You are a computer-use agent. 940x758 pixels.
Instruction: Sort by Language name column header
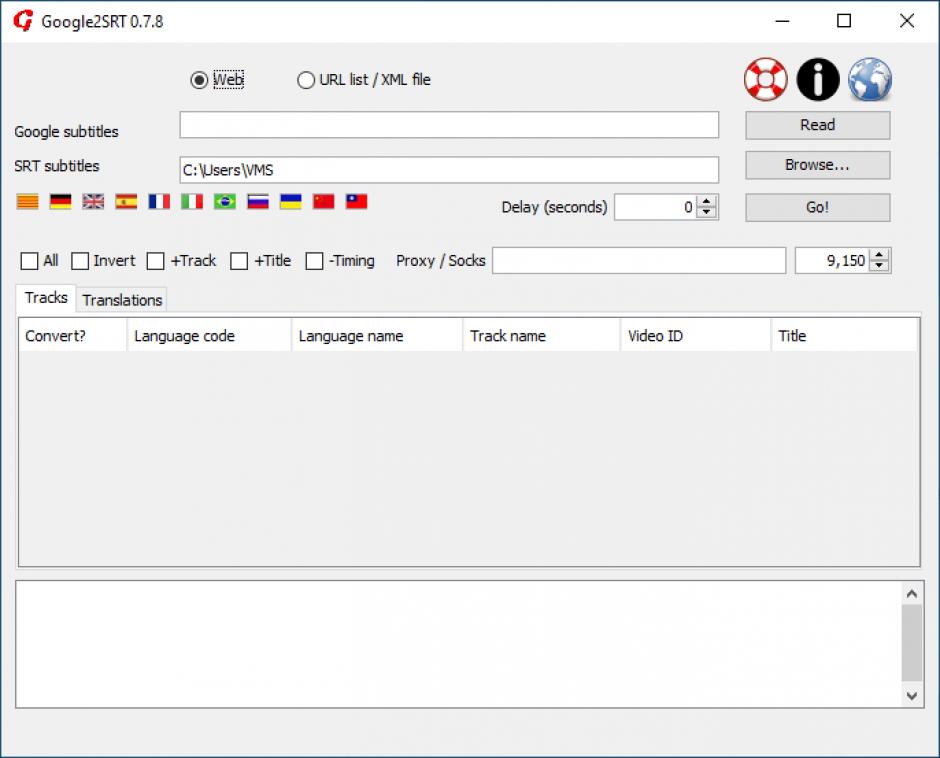(x=377, y=336)
